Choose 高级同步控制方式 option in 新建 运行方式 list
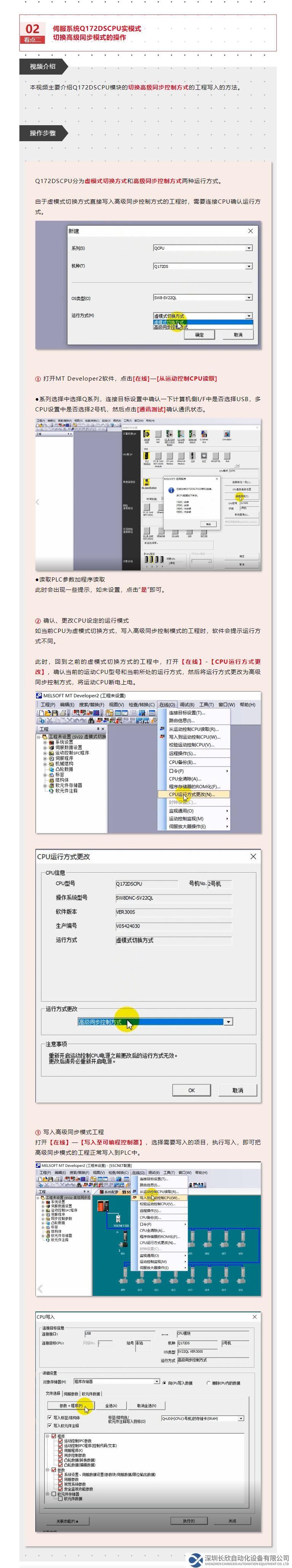 203,327
